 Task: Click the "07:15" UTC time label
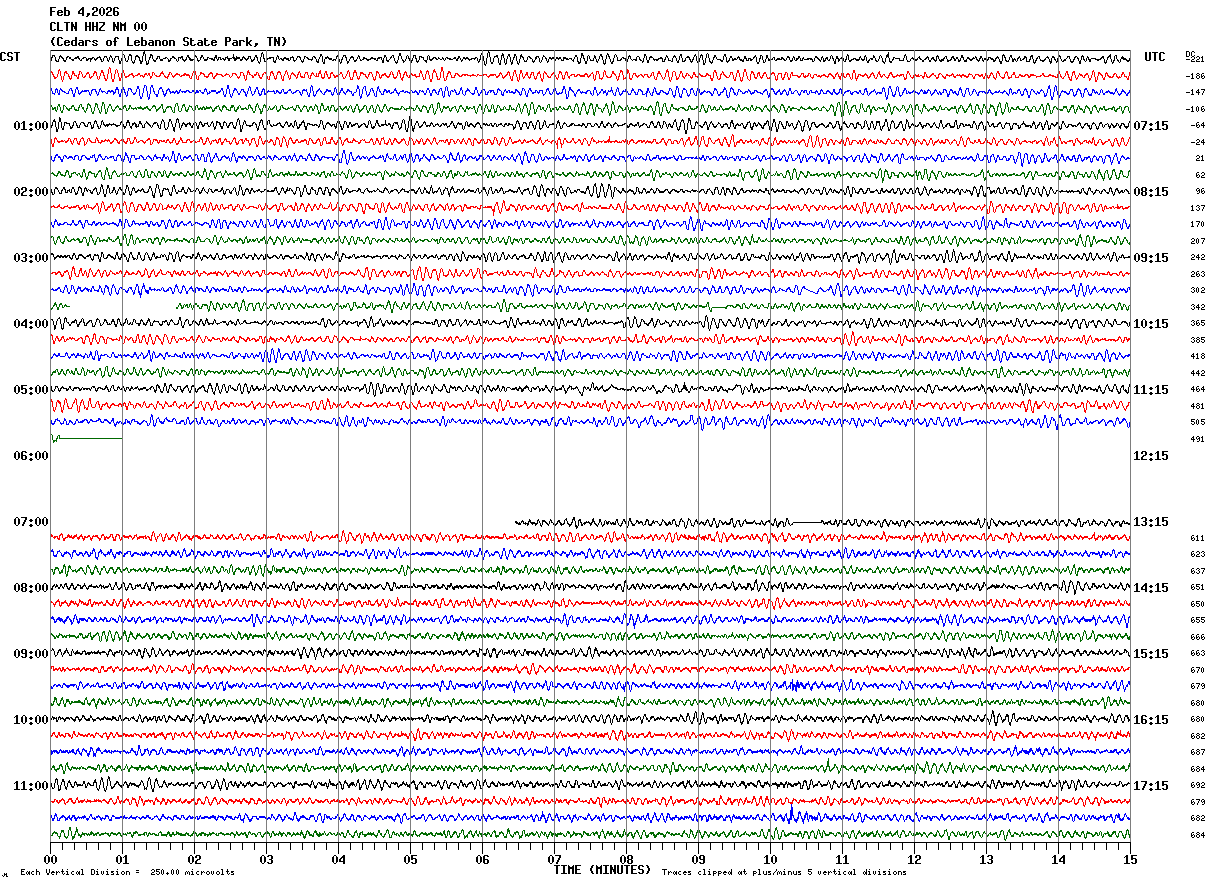[x=1151, y=126]
